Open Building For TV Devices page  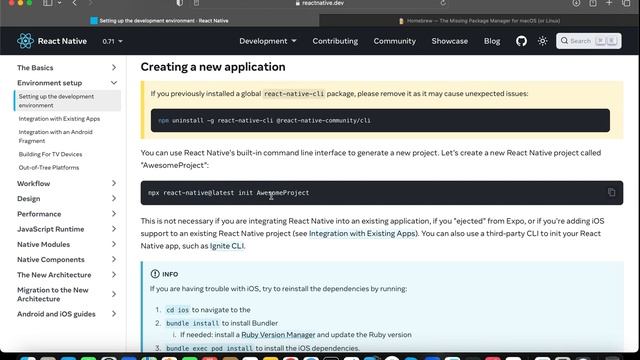click(x=50, y=154)
